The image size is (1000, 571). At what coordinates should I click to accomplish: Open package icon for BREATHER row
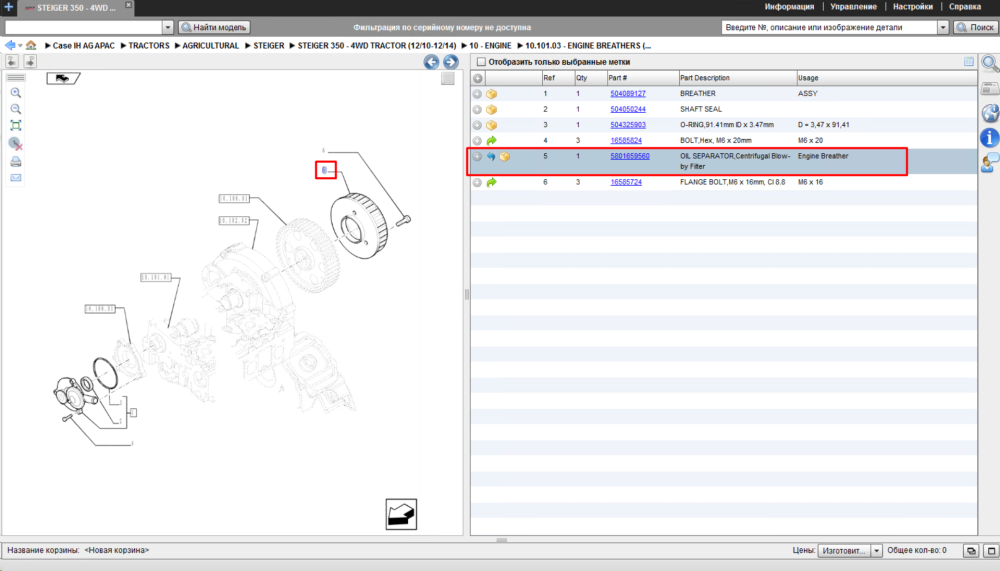click(492, 94)
